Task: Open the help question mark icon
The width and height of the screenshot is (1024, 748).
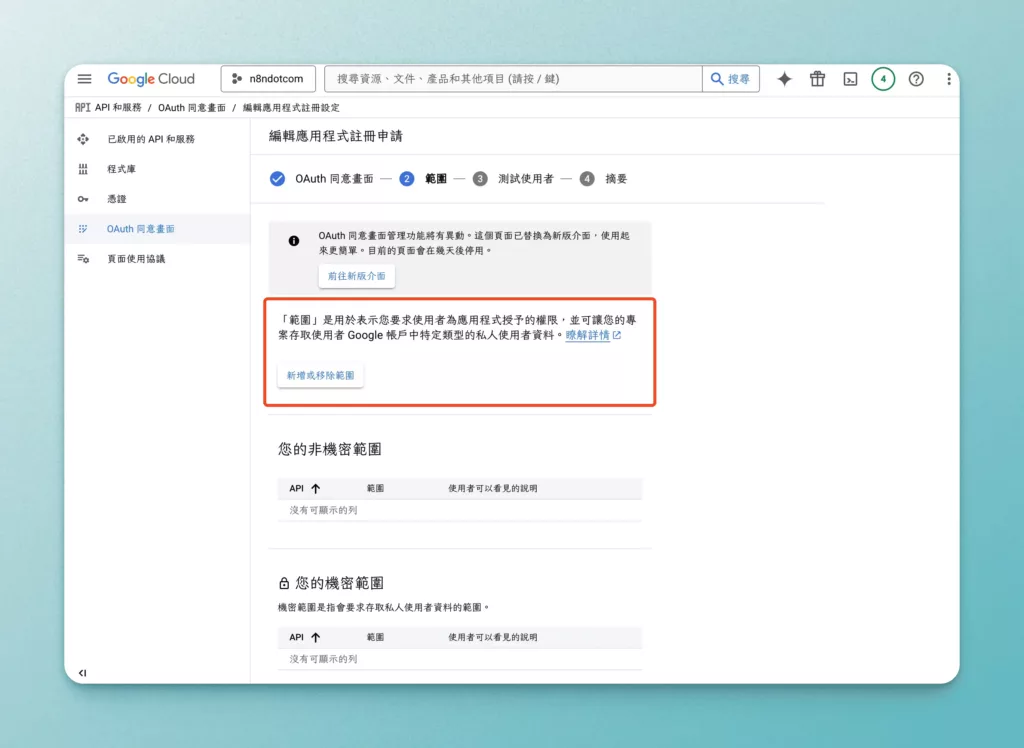Action: coord(916,79)
